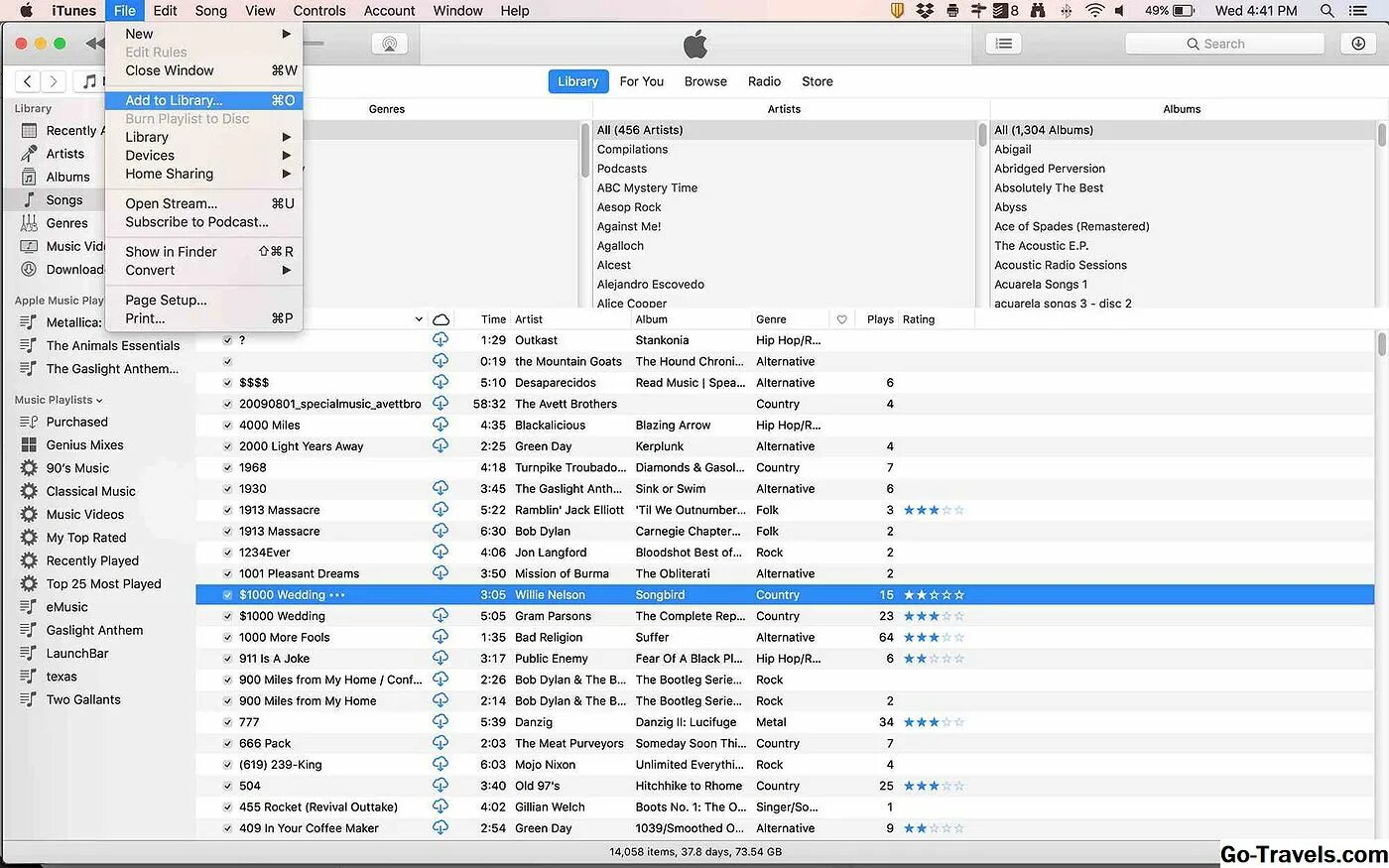Image resolution: width=1389 pixels, height=868 pixels.
Task: Select the Library tab button
Action: [x=578, y=81]
